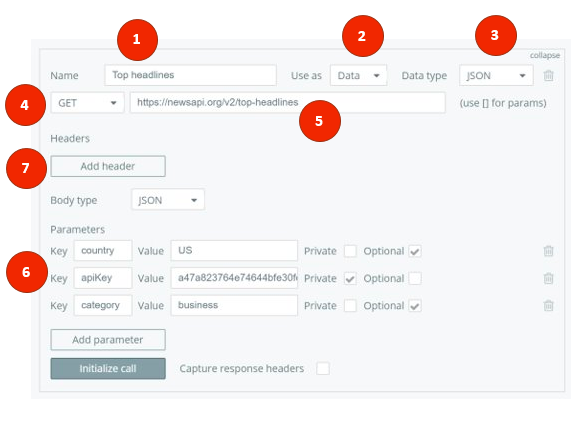Remove the country parameter with its trash icon
Image resolution: width=587 pixels, height=422 pixels.
tap(548, 251)
